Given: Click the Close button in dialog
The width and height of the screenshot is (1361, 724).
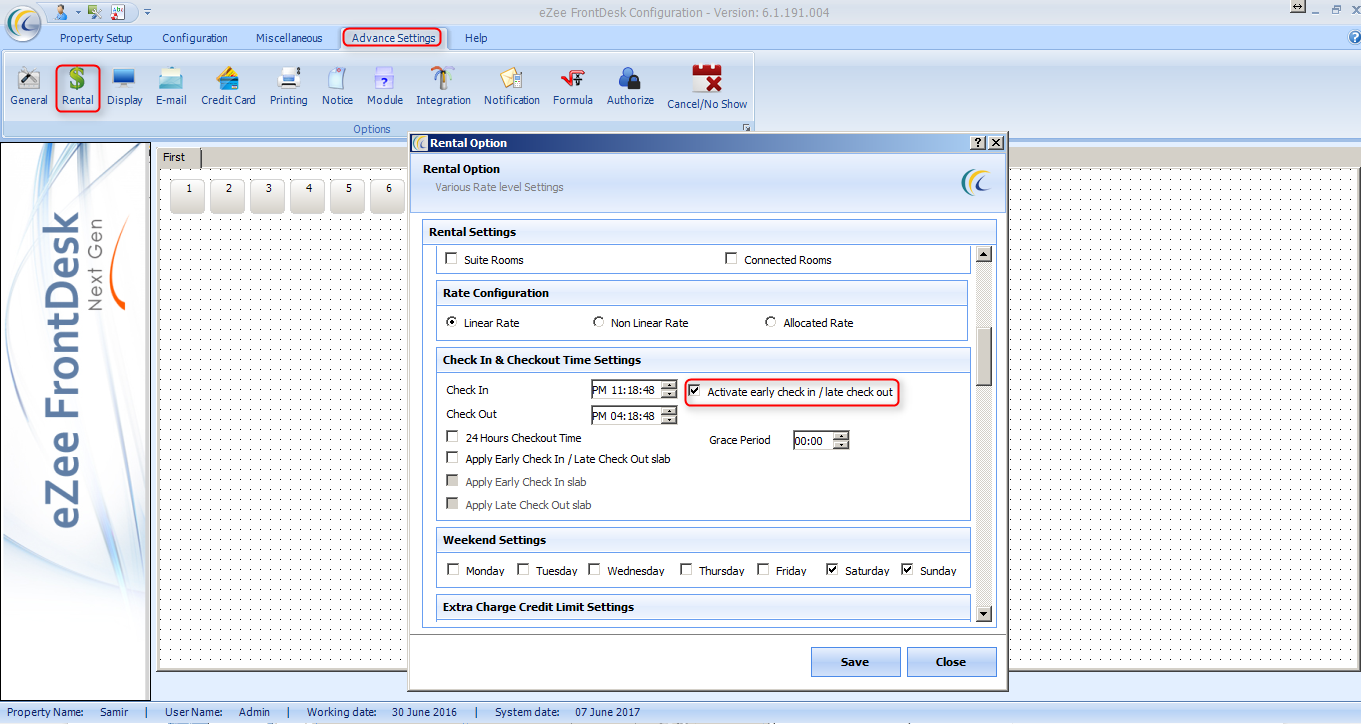Looking at the screenshot, I should pos(951,662).
